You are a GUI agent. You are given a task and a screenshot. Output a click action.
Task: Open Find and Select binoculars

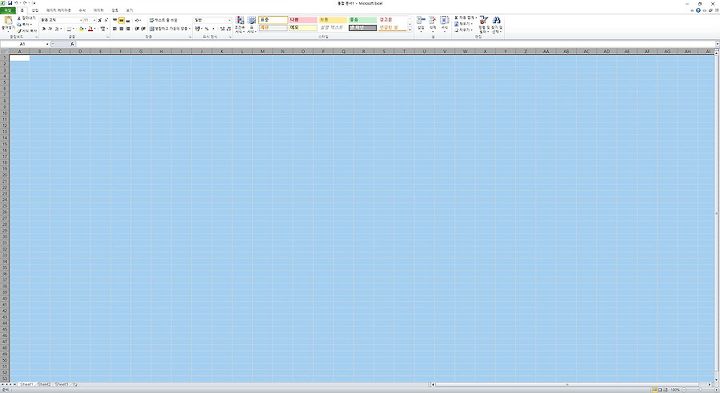tap(497, 24)
